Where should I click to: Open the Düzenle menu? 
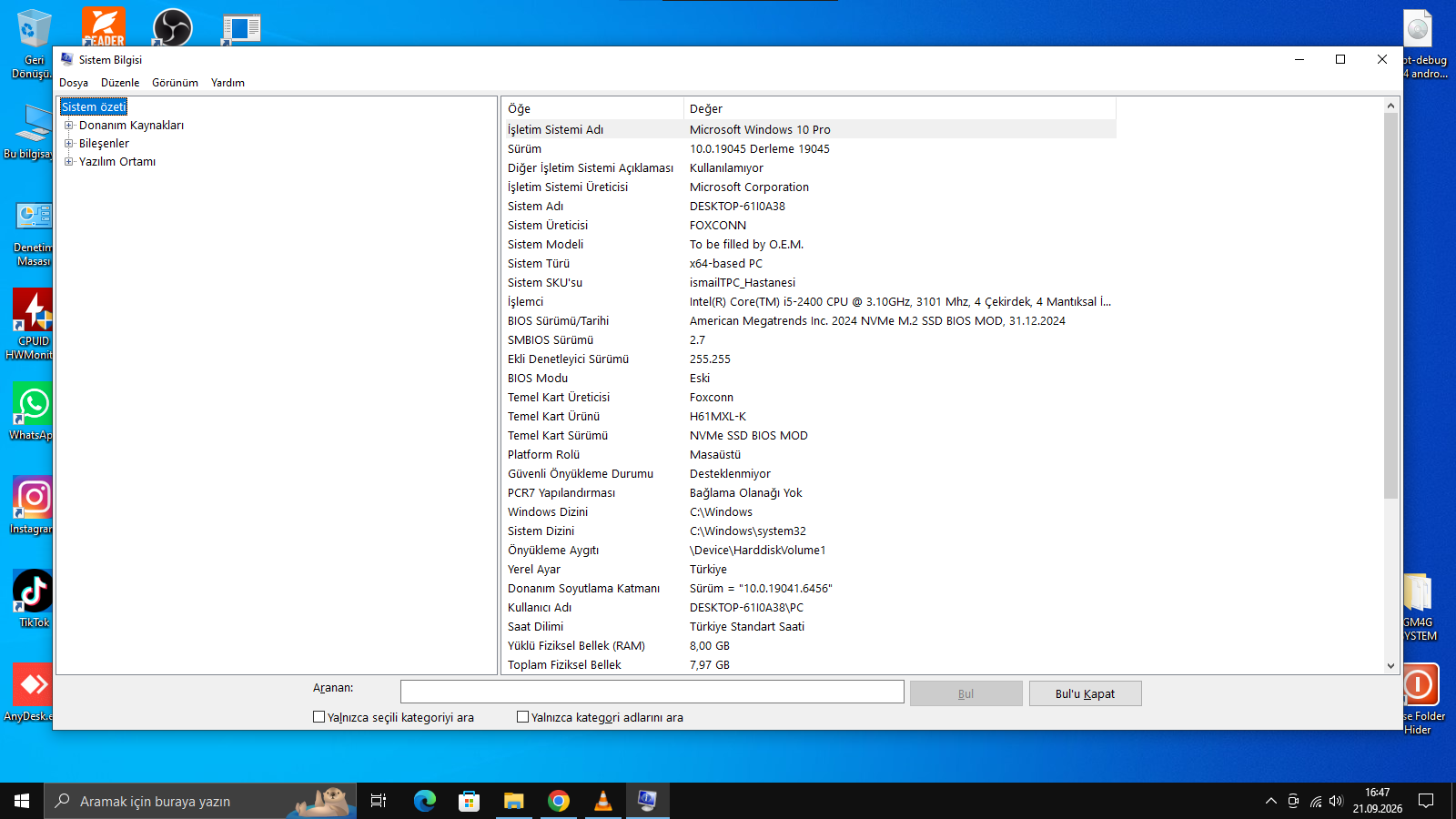120,83
